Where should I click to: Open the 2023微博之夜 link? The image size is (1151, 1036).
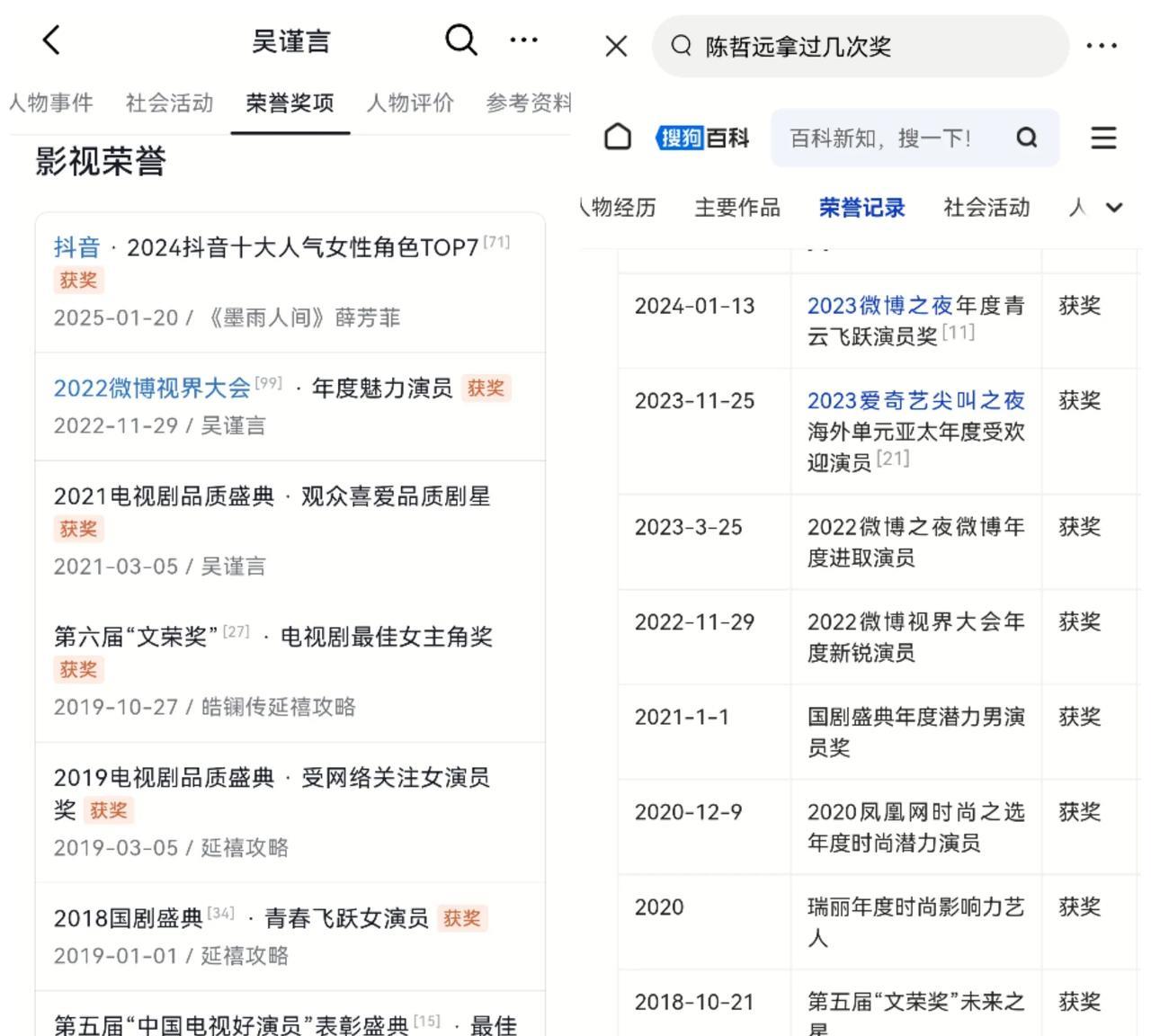[x=879, y=306]
